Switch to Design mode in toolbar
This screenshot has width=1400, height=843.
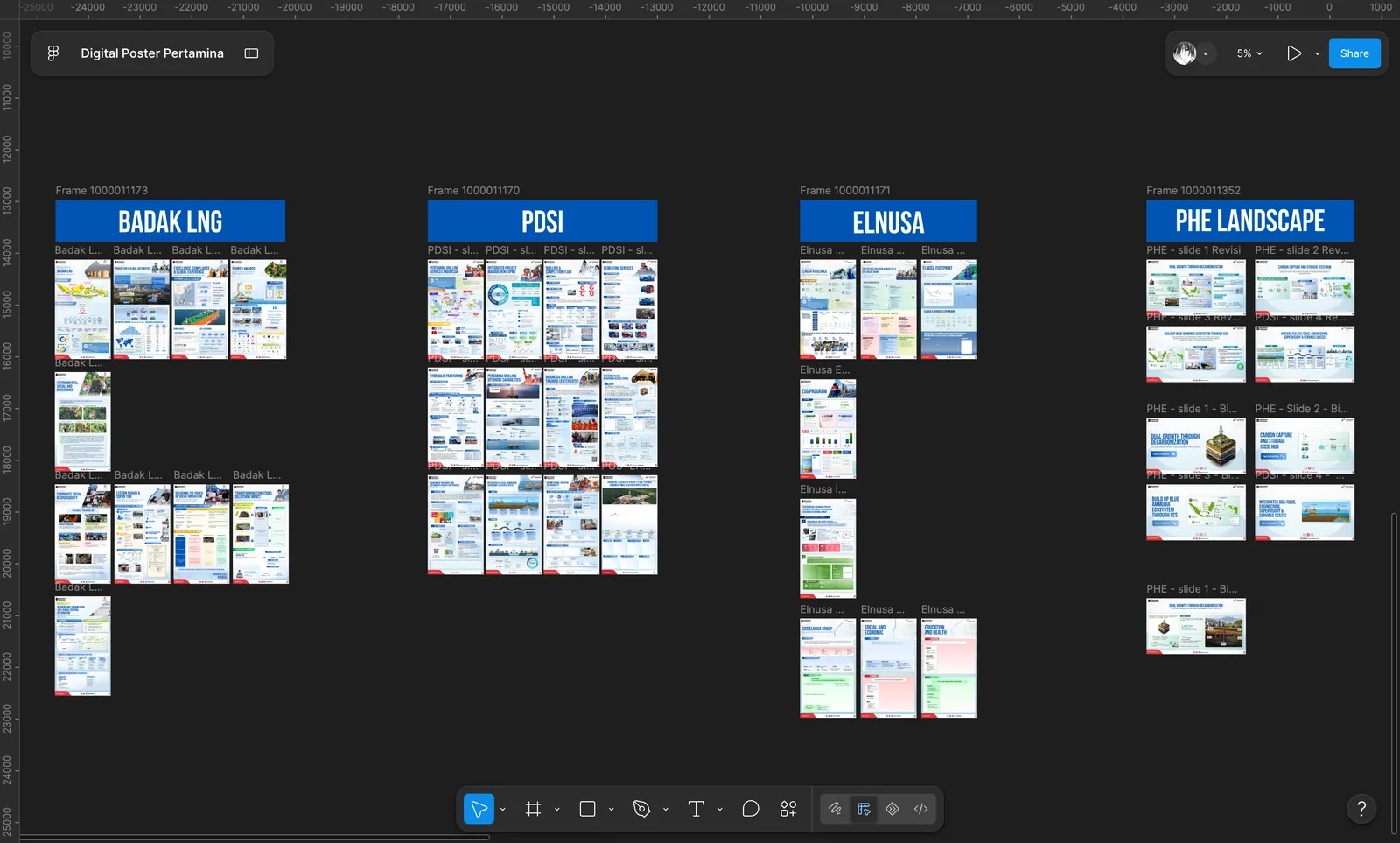[x=864, y=809]
